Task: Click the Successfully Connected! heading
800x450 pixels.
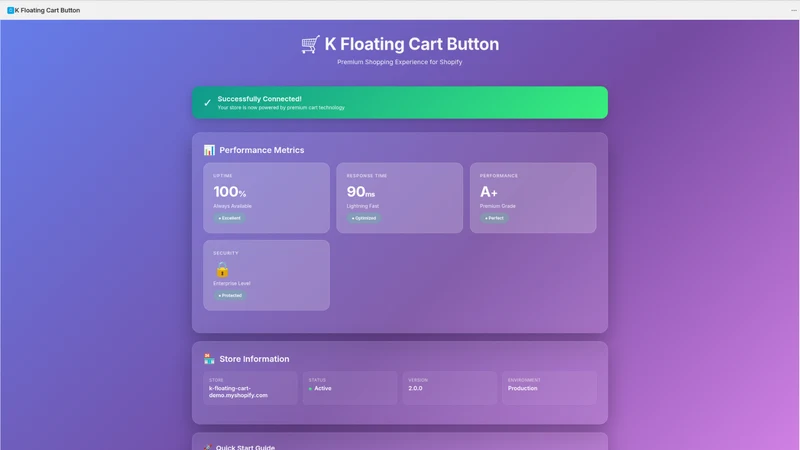Action: (259, 99)
